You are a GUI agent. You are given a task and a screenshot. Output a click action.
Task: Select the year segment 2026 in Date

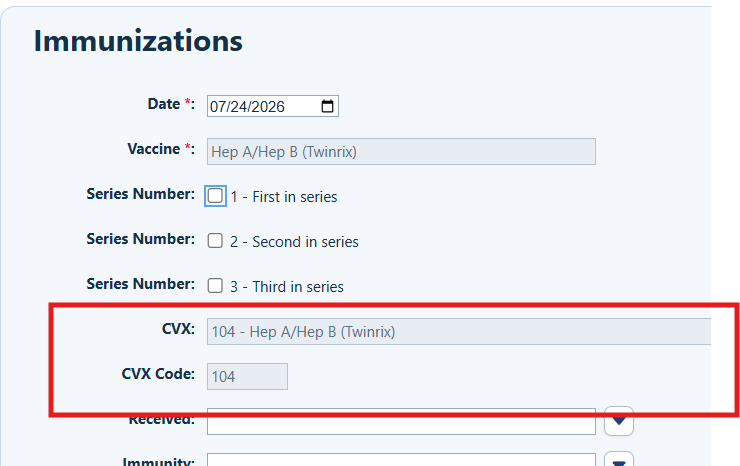267,107
